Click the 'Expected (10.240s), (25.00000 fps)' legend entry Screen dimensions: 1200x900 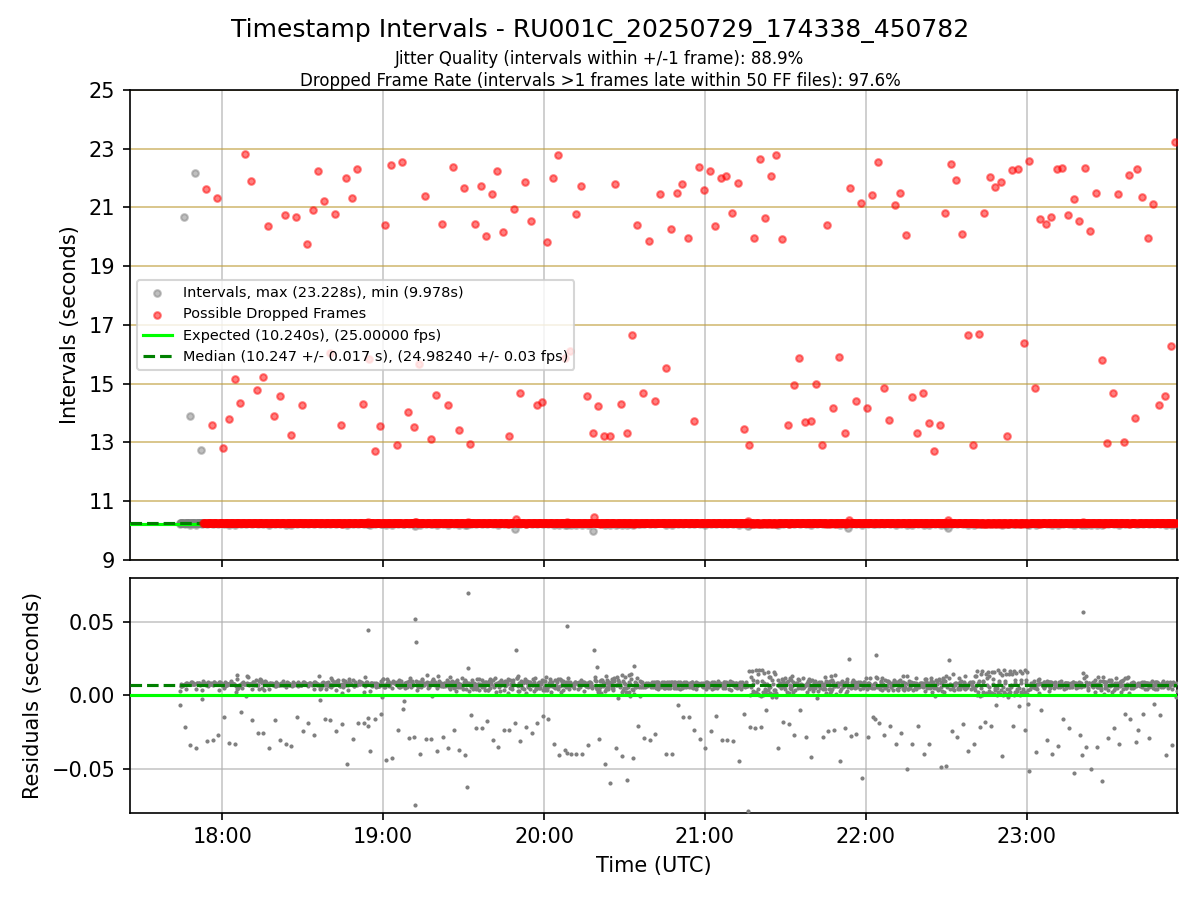312,334
